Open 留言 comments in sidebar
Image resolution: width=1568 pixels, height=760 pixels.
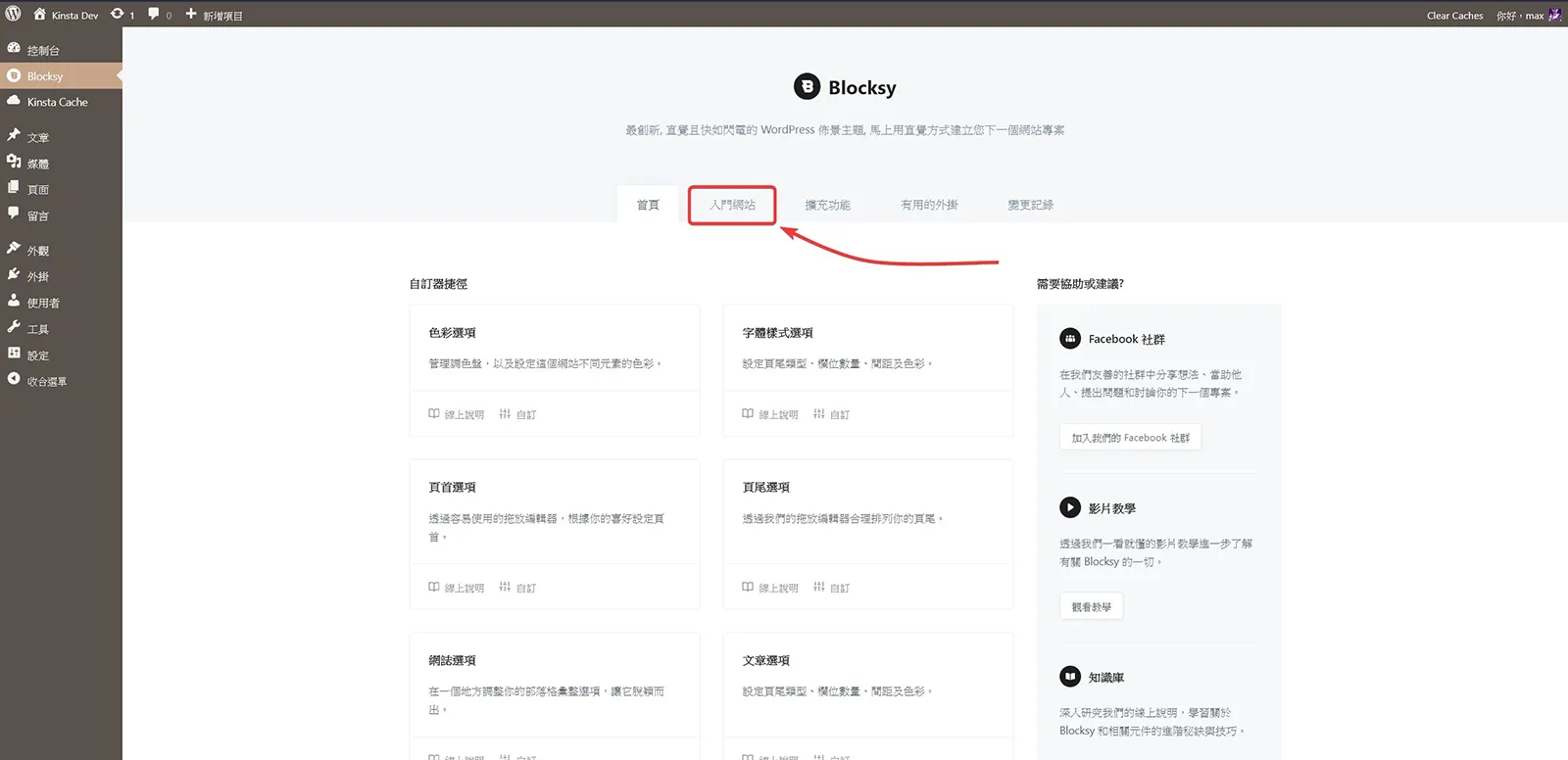(x=61, y=215)
